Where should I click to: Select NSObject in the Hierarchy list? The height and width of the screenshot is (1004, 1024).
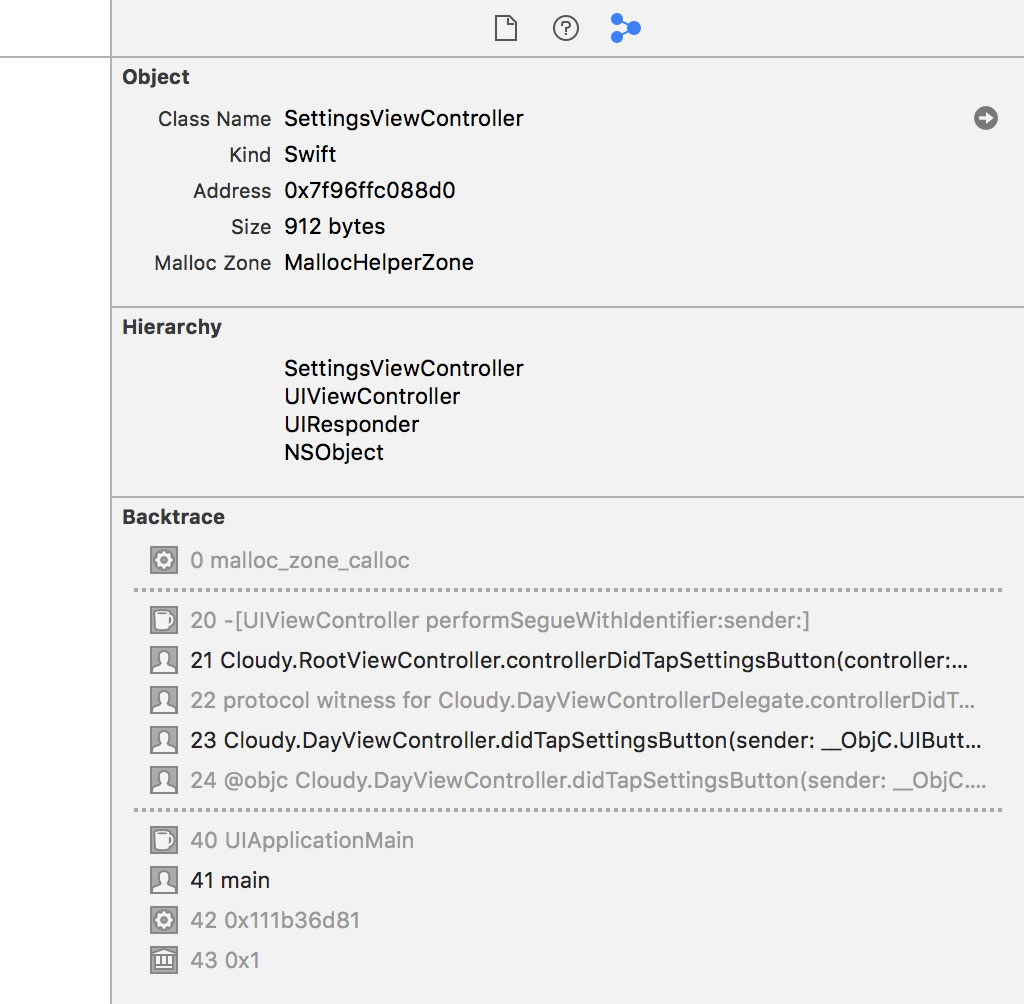[333, 452]
